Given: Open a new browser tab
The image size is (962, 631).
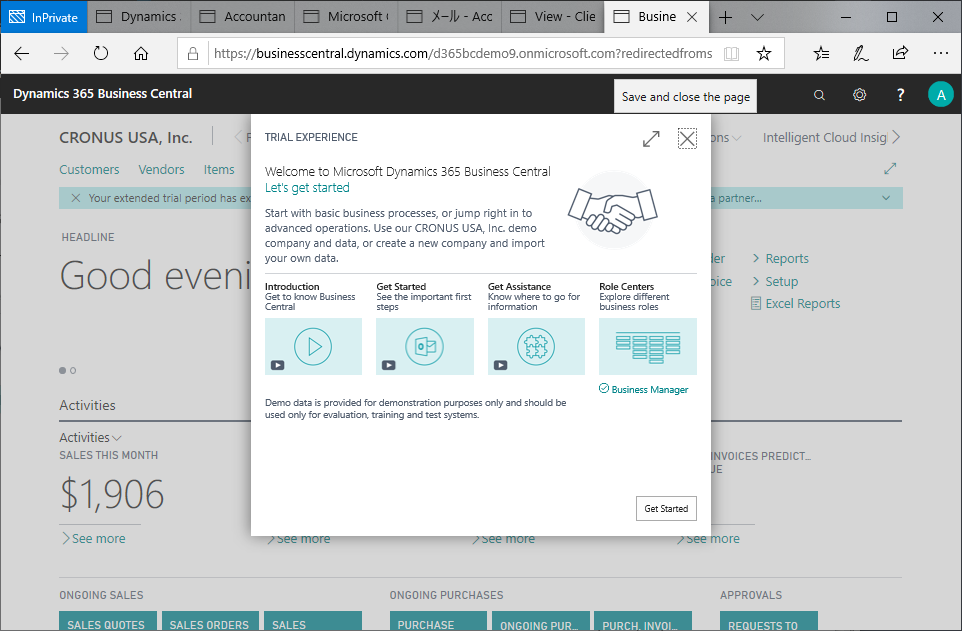Looking at the screenshot, I should [x=725, y=17].
